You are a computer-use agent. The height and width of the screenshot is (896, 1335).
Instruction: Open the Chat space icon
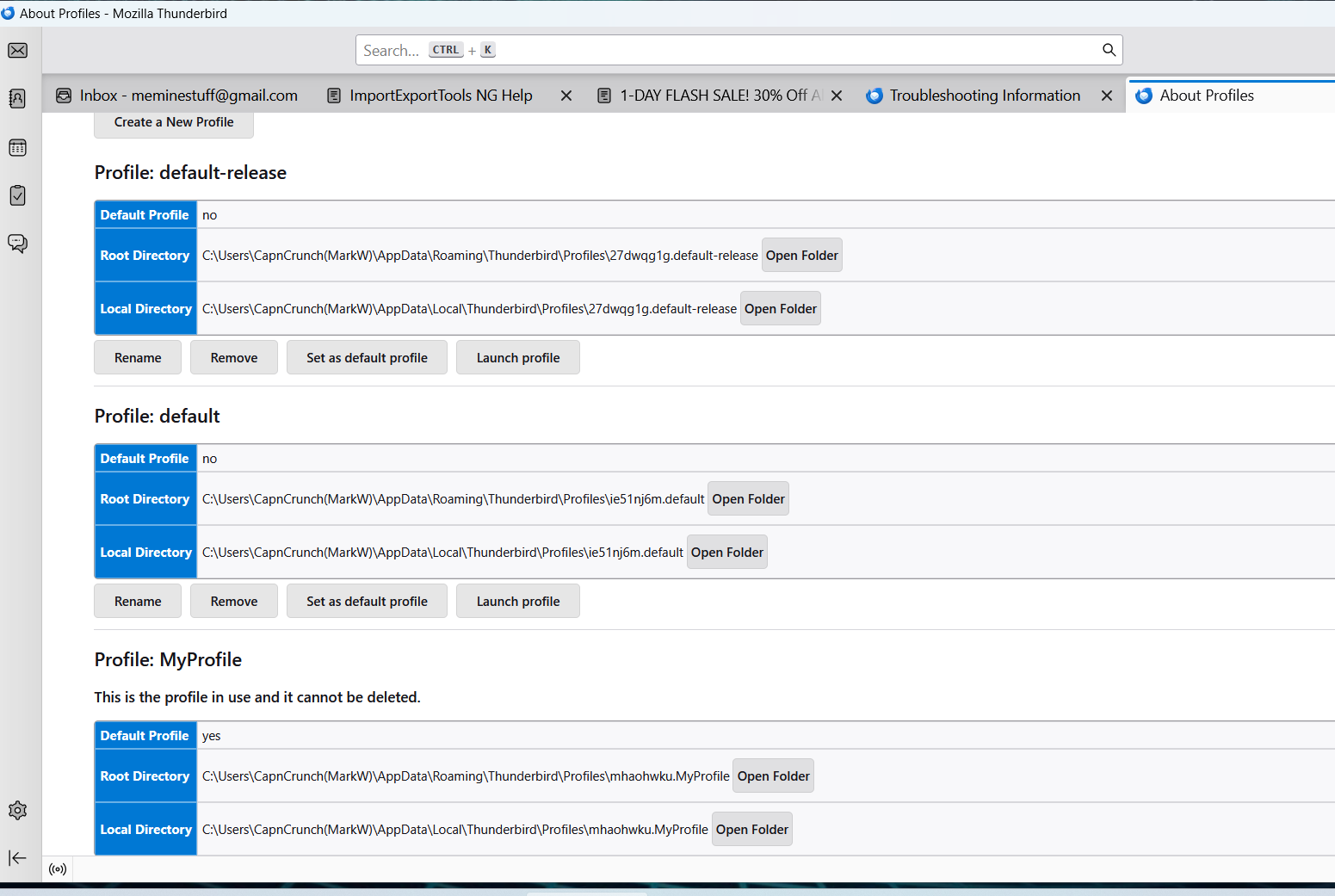[x=17, y=244]
